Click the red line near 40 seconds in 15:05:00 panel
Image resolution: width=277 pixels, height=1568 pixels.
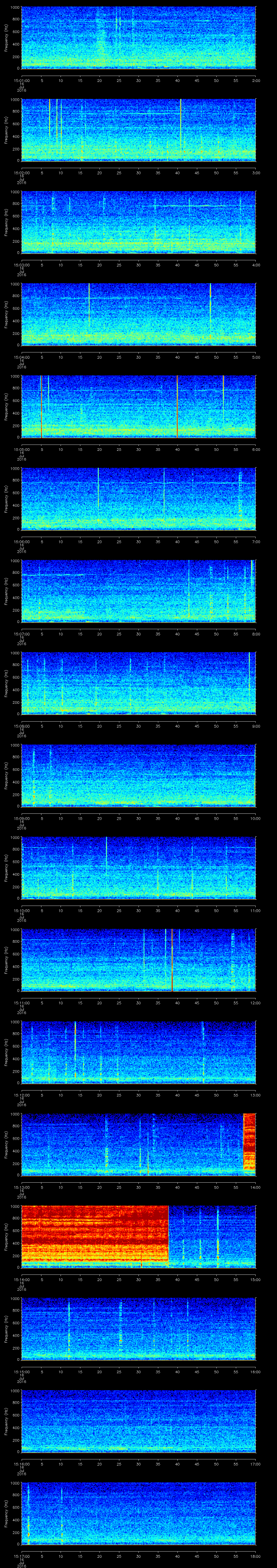tap(177, 407)
